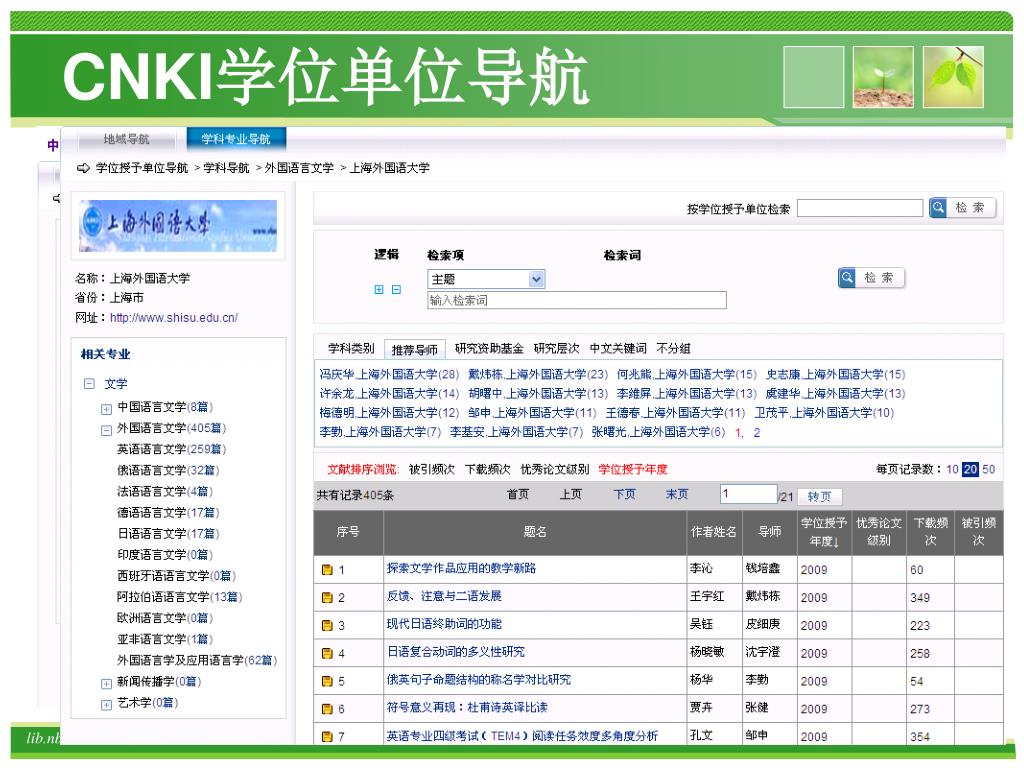Screen dimensions: 1024x768
Task: Select 英语语言文学 (259篇) in tree
Action: pyautogui.click(x=172, y=449)
